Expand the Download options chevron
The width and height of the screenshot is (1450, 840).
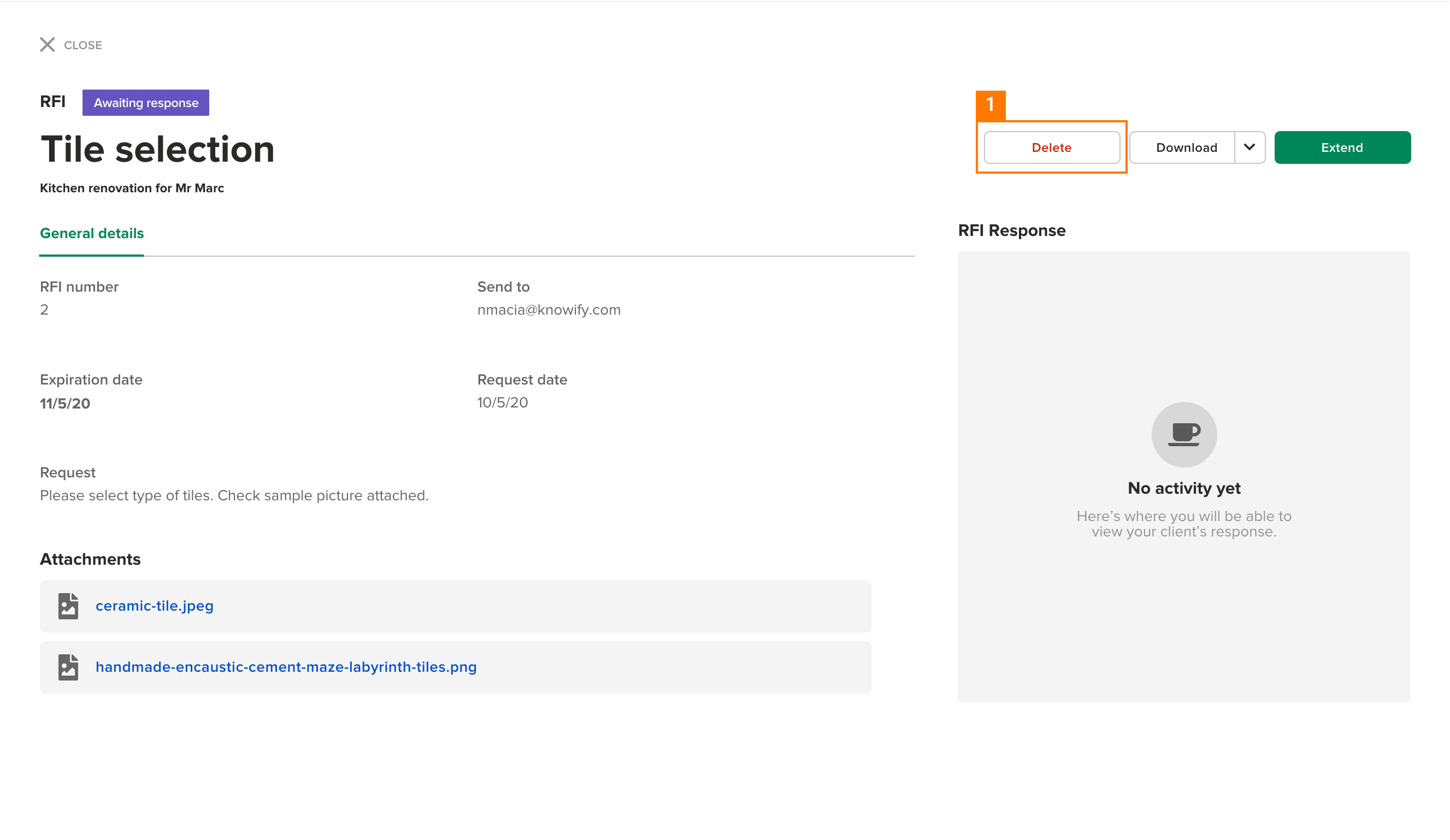tap(1249, 148)
